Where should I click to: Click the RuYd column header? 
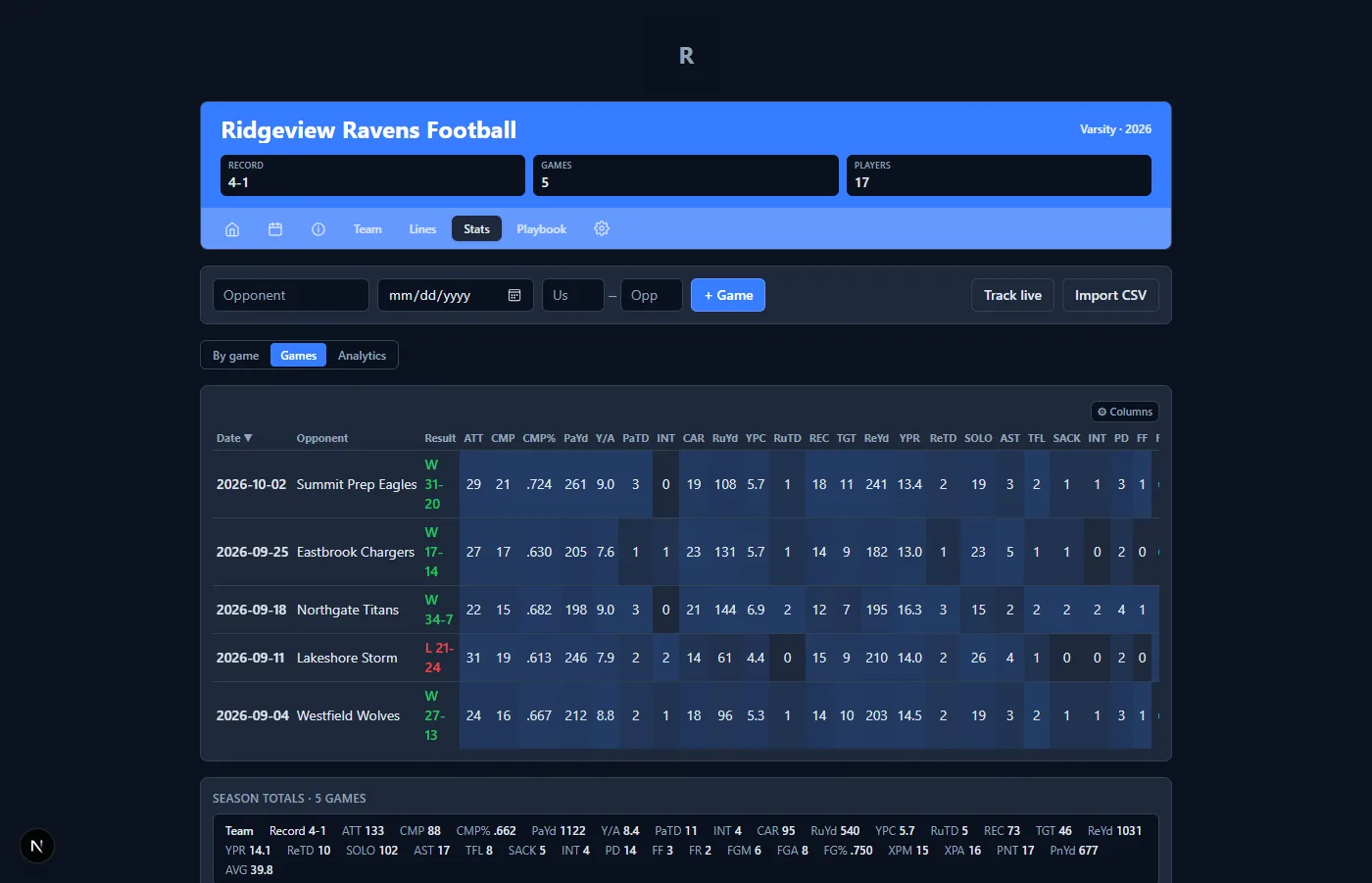tap(725, 438)
